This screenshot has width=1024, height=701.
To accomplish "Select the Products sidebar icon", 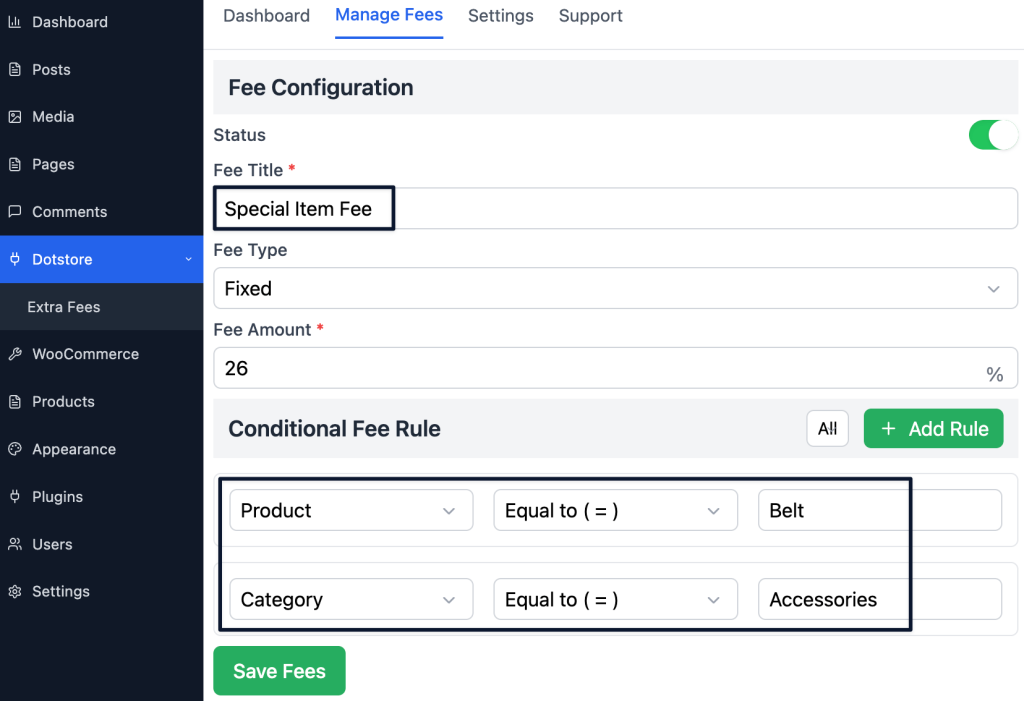I will pyautogui.click(x=18, y=401).
